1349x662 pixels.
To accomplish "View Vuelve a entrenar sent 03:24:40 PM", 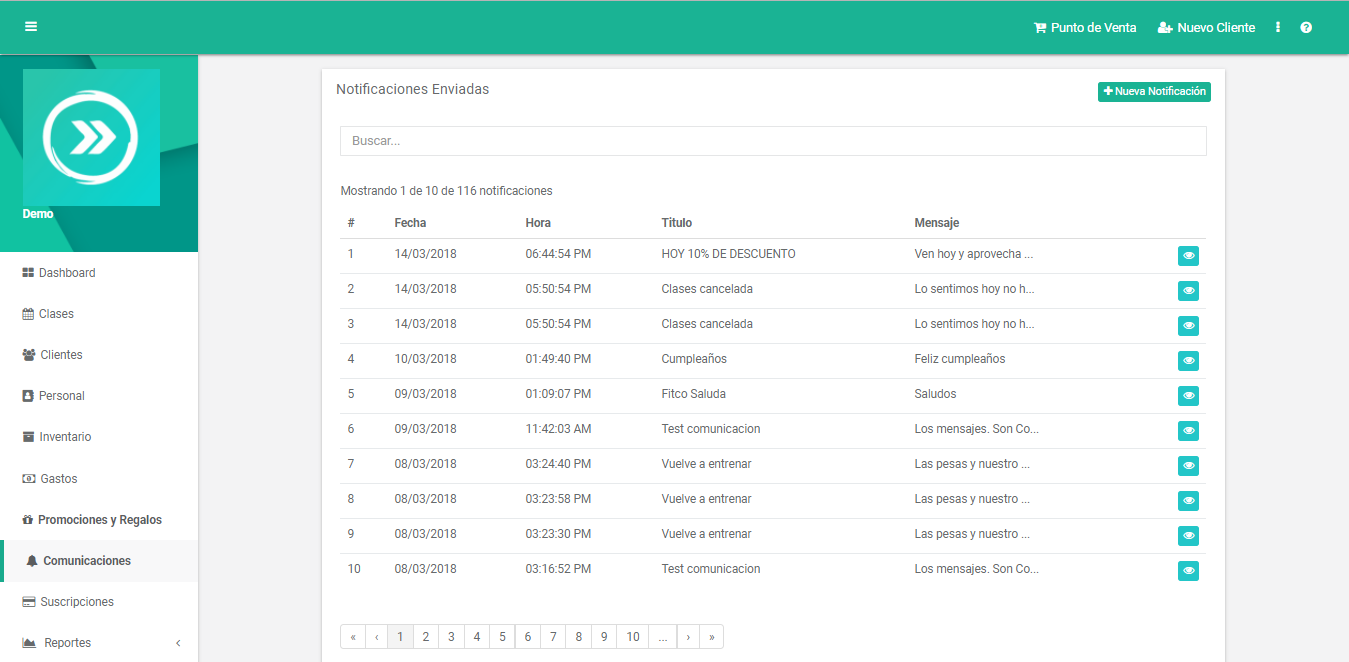I will click(x=1188, y=466).
